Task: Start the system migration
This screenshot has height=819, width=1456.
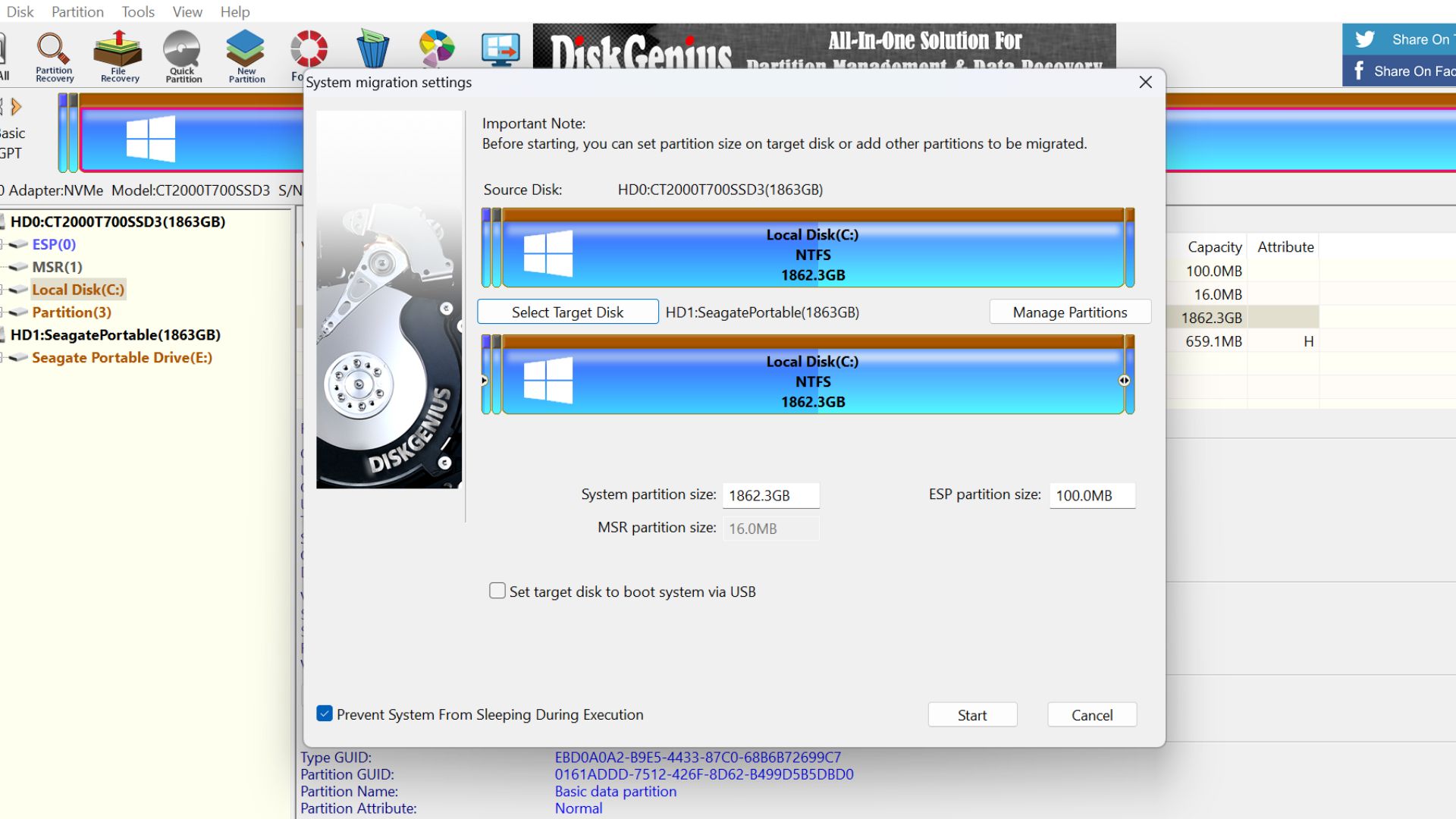Action: coord(972,714)
